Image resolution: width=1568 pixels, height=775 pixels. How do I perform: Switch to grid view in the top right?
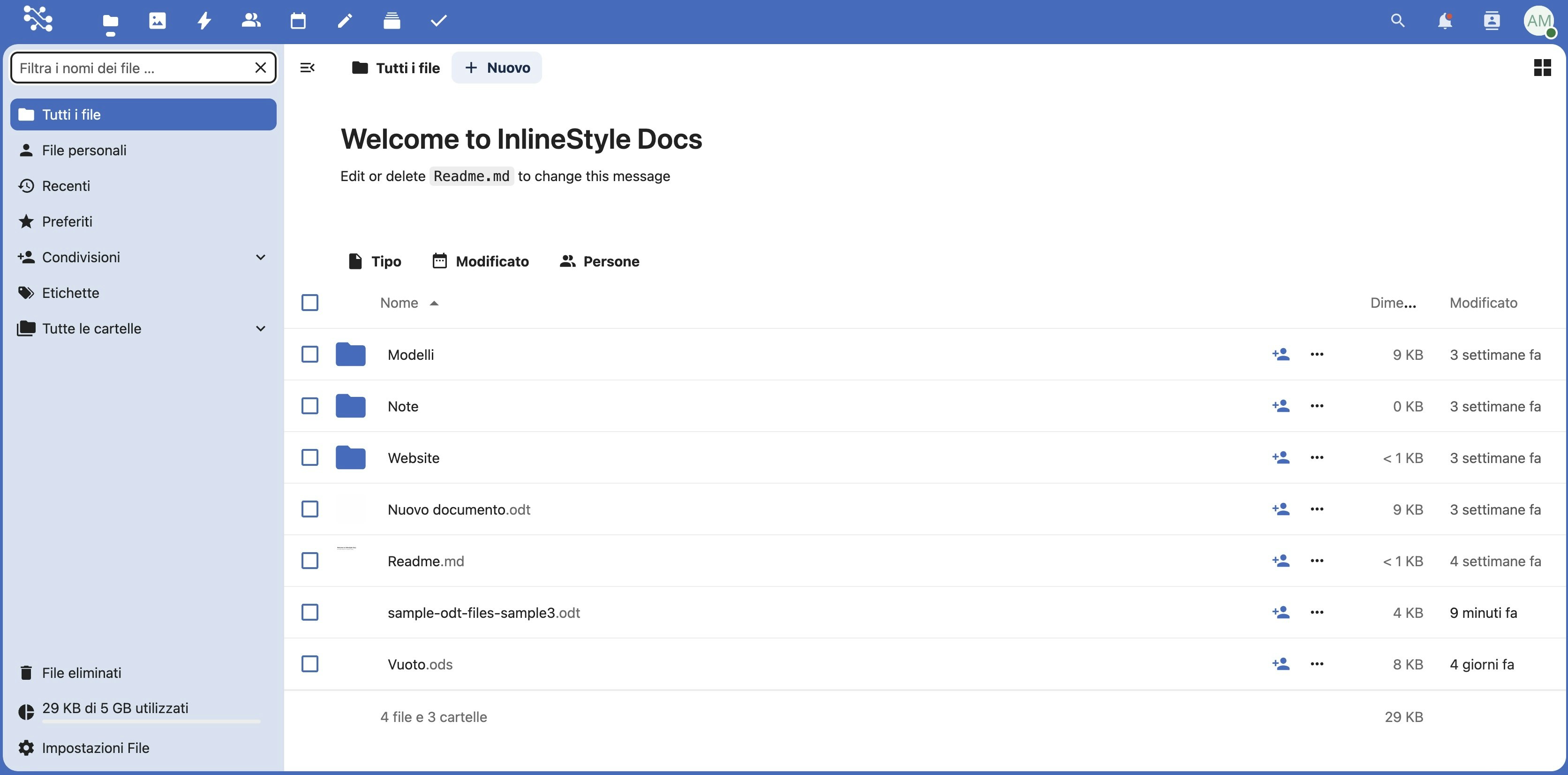(x=1543, y=68)
